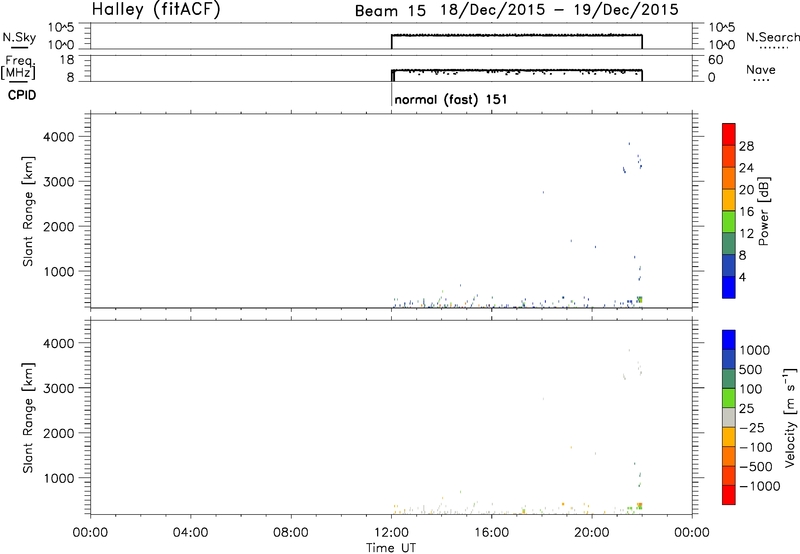
Task: Click the "normal (fast) 151" CPID text
Action: point(451,99)
